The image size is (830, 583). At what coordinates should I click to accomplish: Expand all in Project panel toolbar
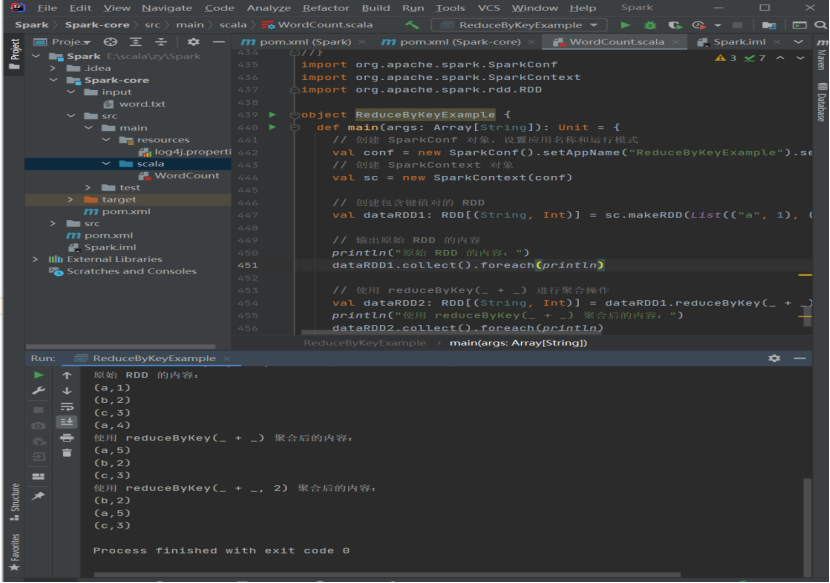point(136,42)
